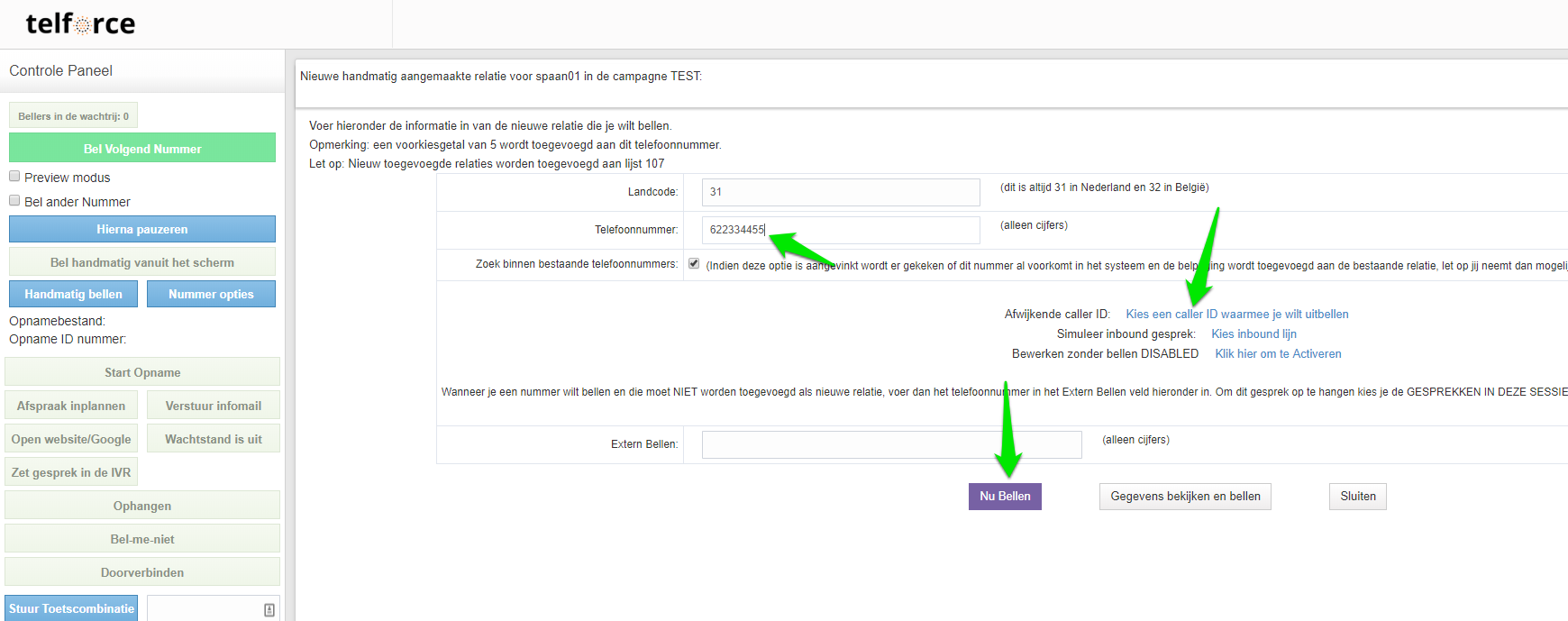Click the telforce logo

[x=80, y=24]
